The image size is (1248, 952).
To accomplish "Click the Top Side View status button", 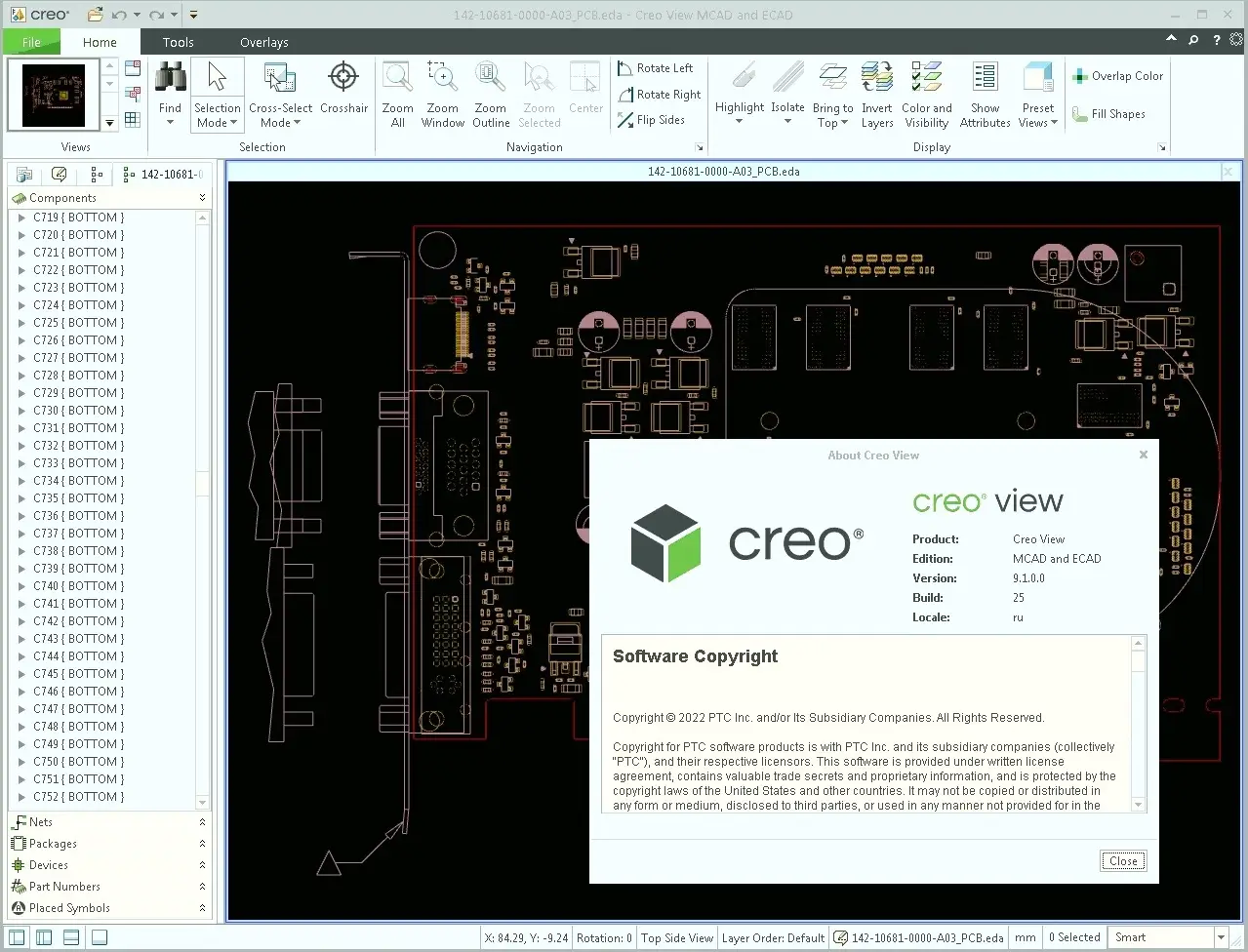I will (676, 937).
